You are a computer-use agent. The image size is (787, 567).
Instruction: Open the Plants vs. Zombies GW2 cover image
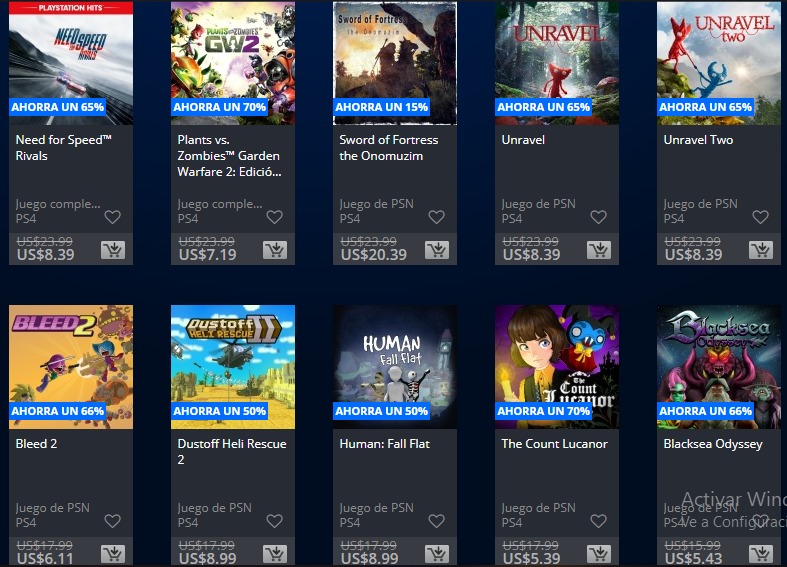click(233, 63)
